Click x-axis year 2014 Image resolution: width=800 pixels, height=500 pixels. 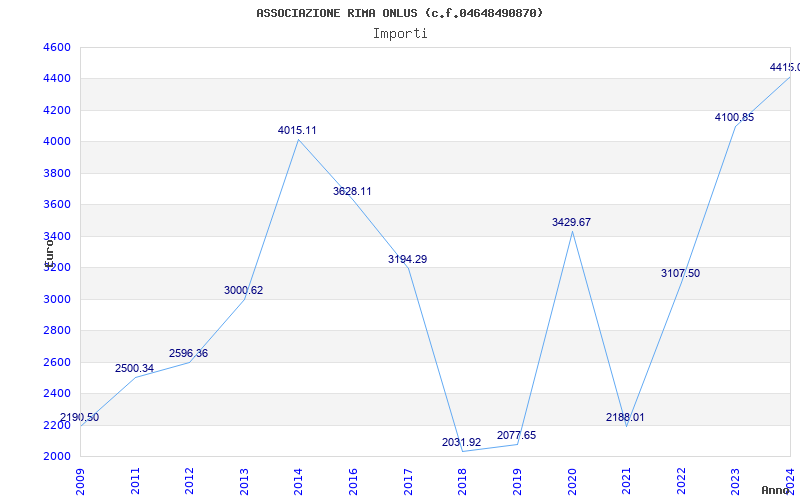pyautogui.click(x=299, y=482)
